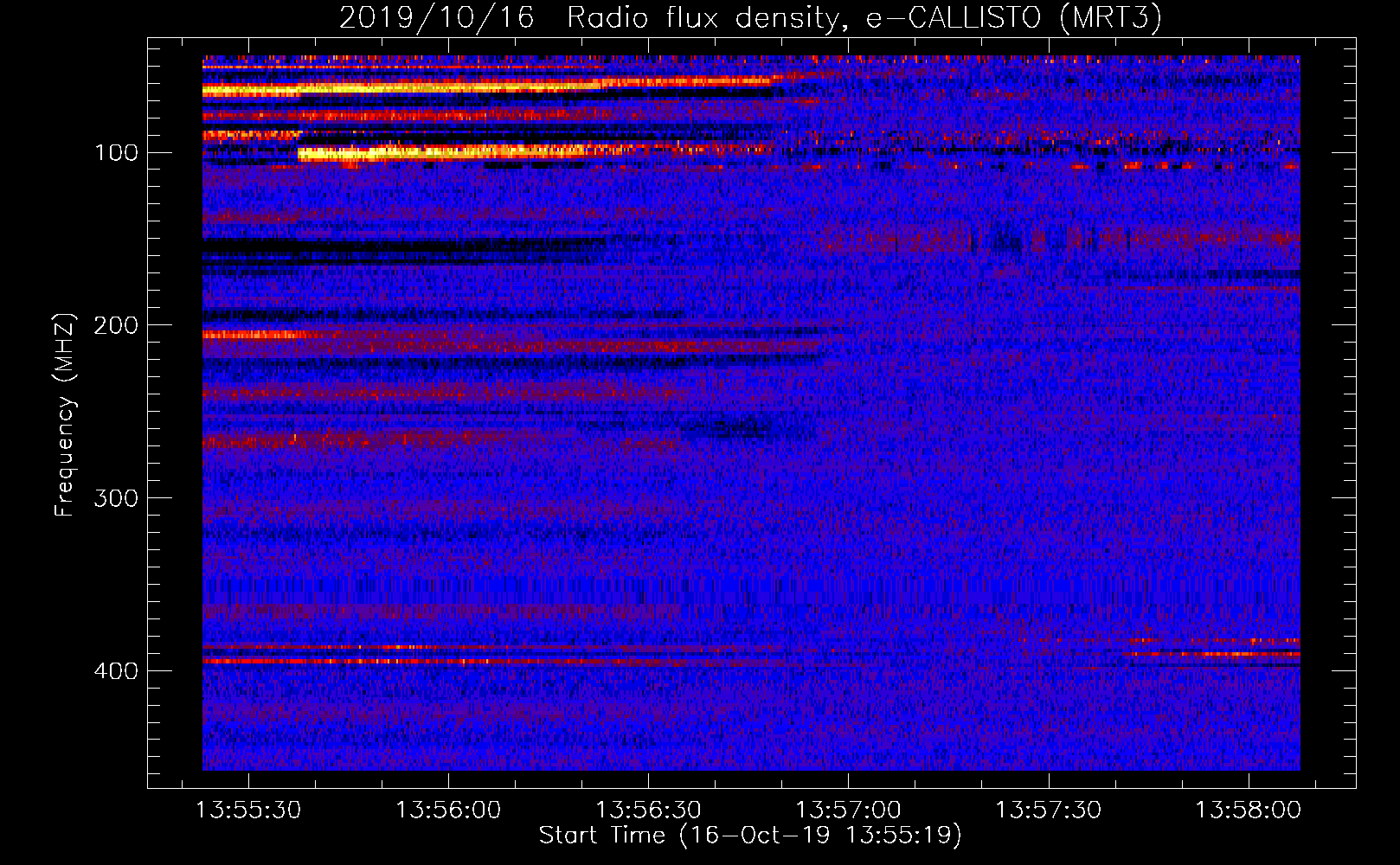Click the 300 frequency tick label
Image resolution: width=1400 pixels, height=865 pixels.
point(117,499)
